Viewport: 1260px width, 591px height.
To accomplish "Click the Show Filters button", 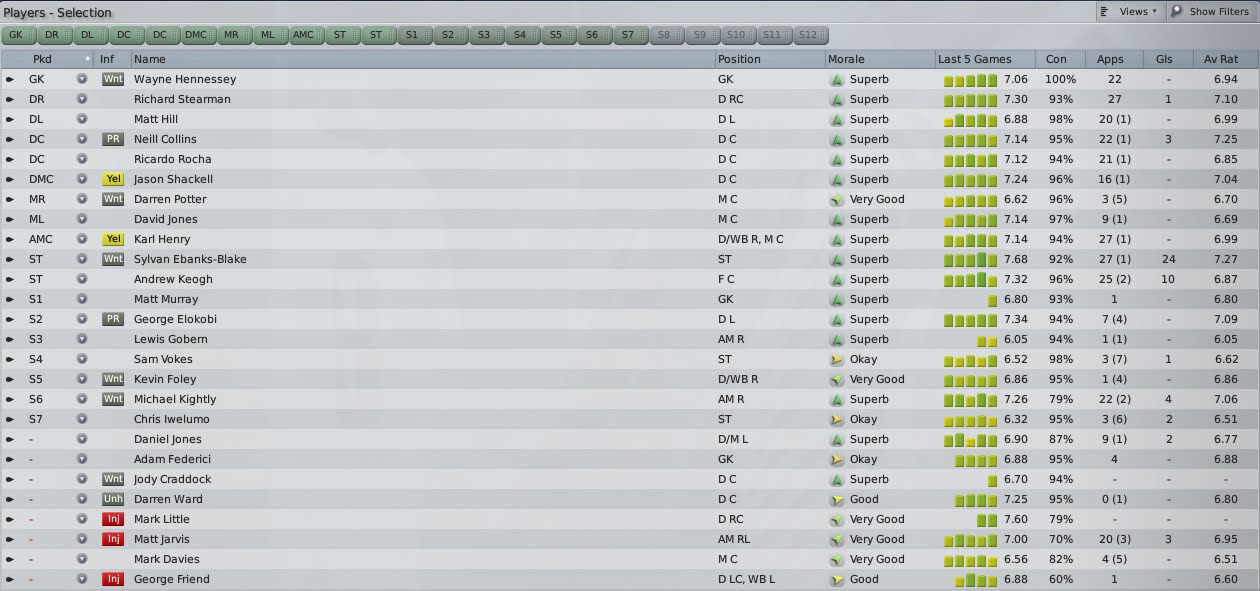I will [x=1210, y=12].
